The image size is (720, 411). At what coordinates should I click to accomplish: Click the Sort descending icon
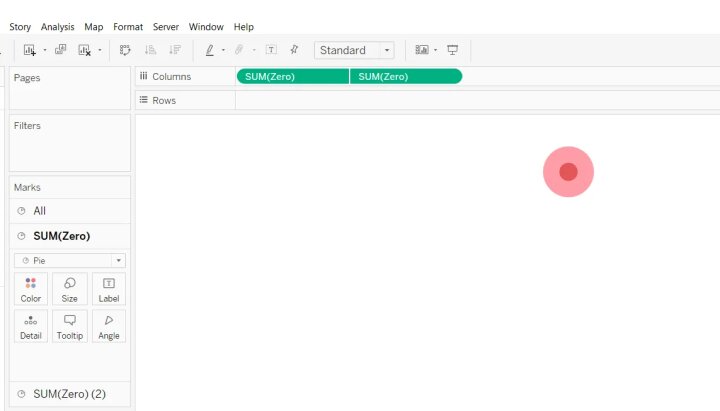[175, 50]
